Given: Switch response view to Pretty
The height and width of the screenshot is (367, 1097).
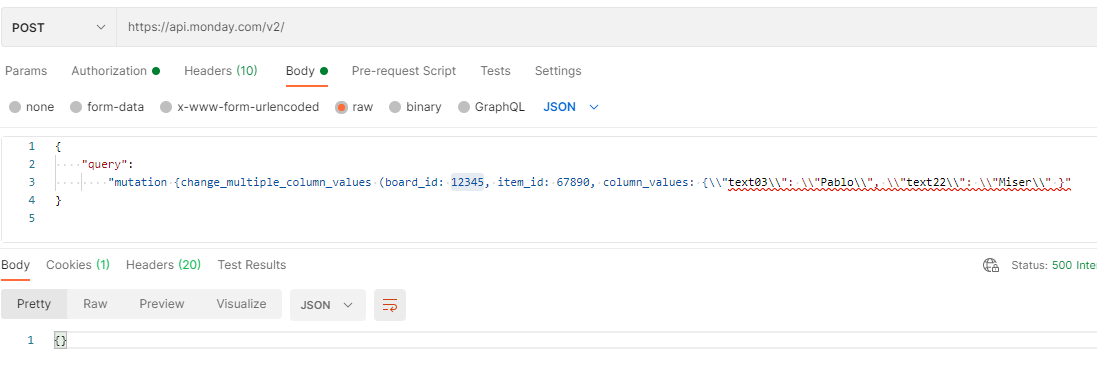Looking at the screenshot, I should [34, 304].
